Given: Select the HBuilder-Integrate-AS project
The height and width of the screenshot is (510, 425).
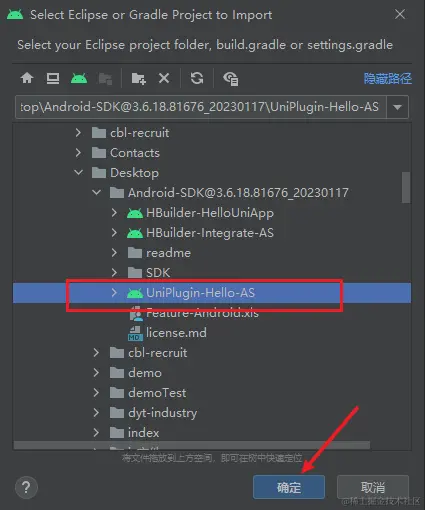Looking at the screenshot, I should tap(210, 233).
